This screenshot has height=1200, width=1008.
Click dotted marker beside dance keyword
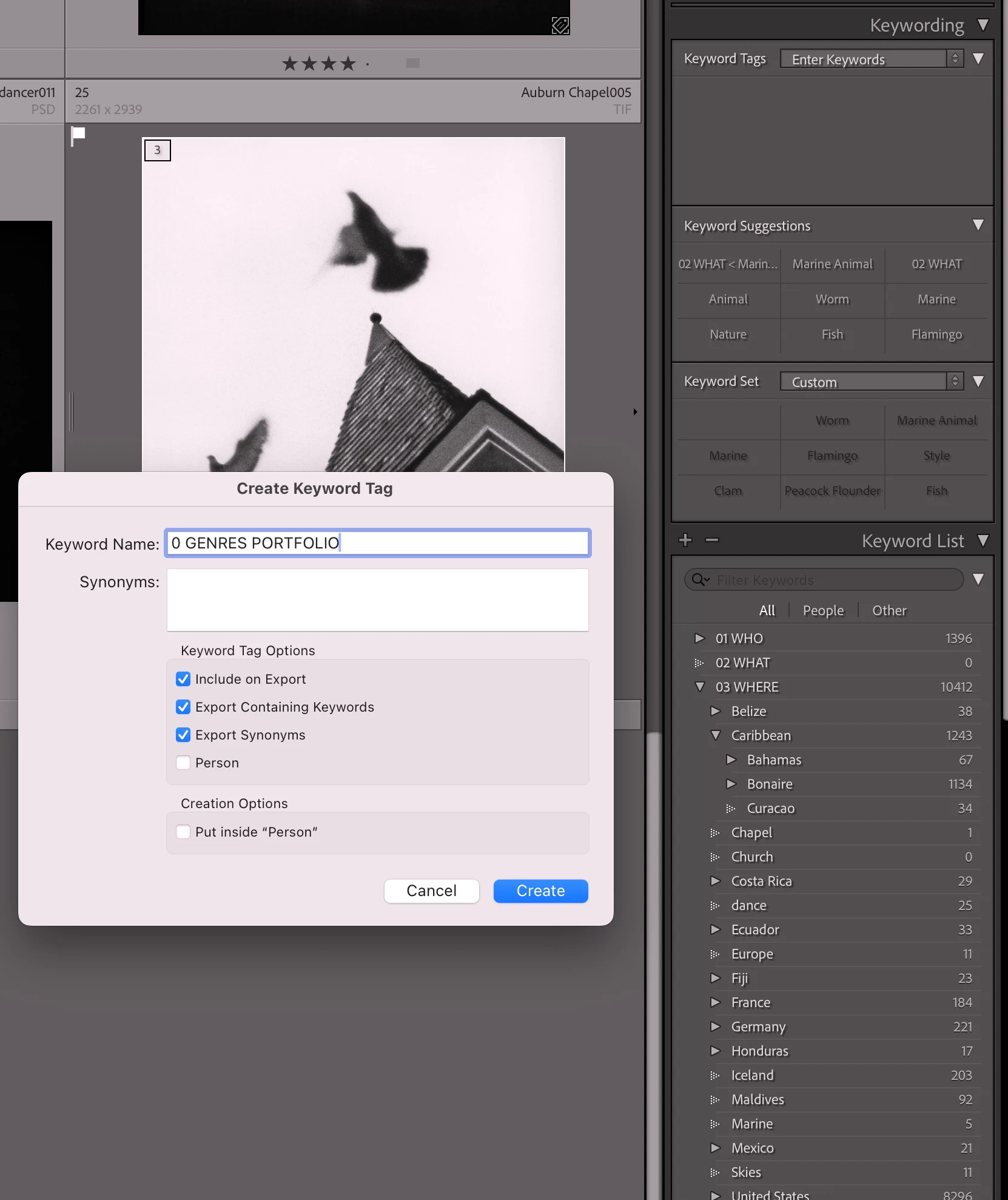click(715, 906)
